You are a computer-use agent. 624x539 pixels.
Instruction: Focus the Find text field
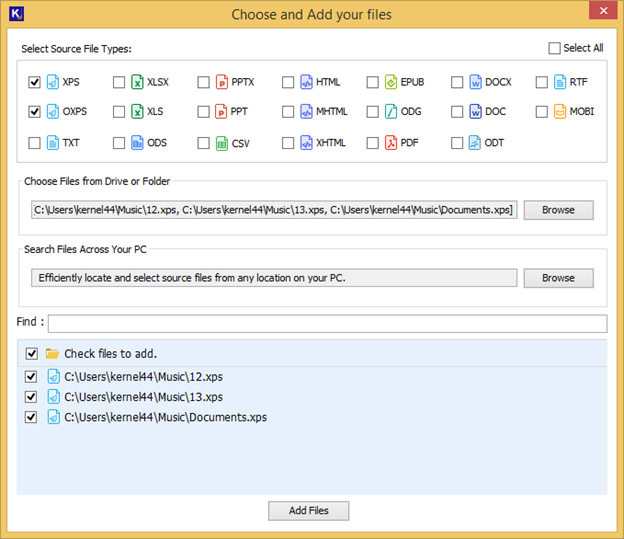coord(328,324)
